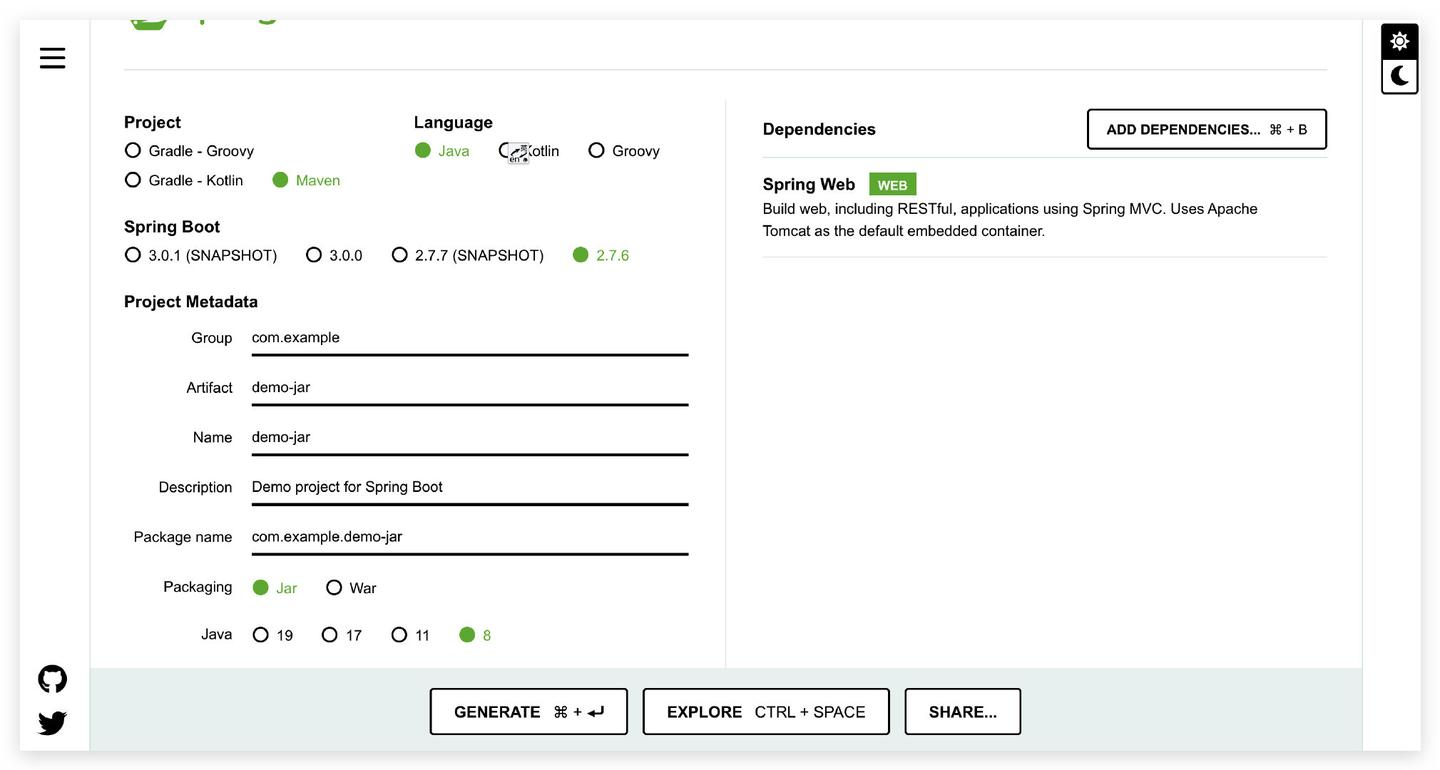Switch to dark theme moon icon
Viewport: 1440px width, 770px height.
pos(1399,76)
